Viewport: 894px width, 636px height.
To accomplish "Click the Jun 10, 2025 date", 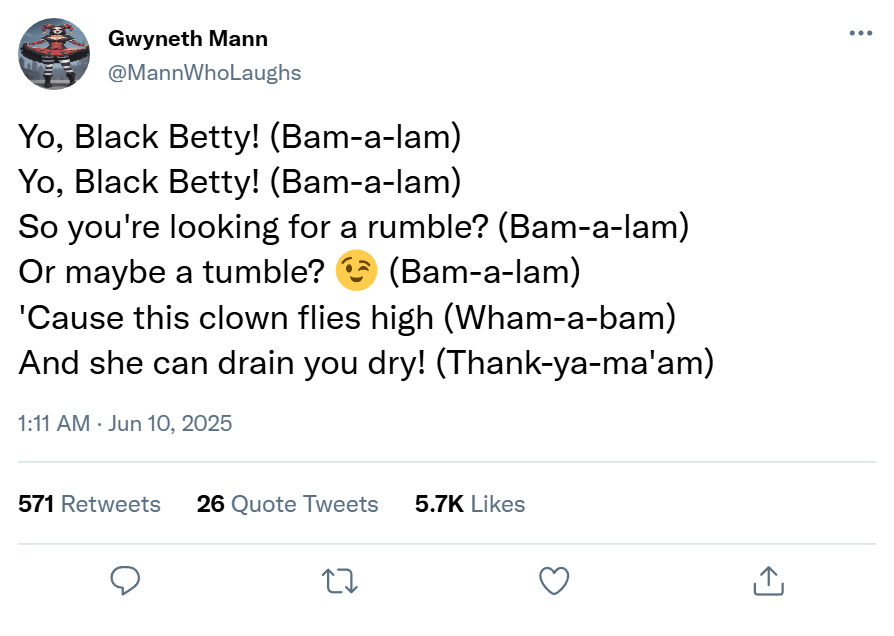I will pos(170,423).
